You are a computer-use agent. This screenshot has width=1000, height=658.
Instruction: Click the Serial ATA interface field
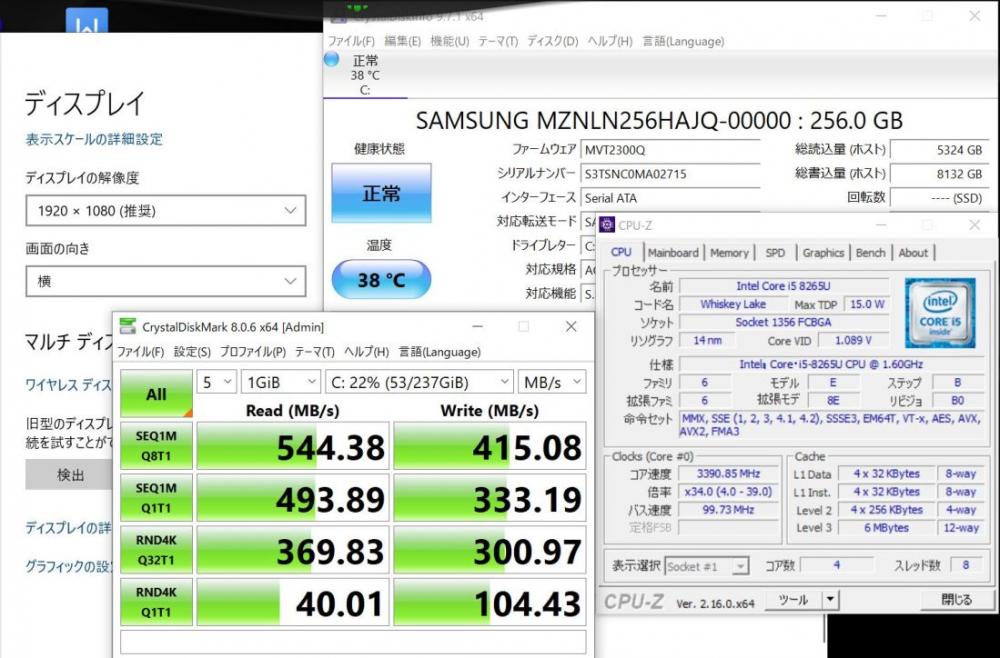(x=670, y=198)
